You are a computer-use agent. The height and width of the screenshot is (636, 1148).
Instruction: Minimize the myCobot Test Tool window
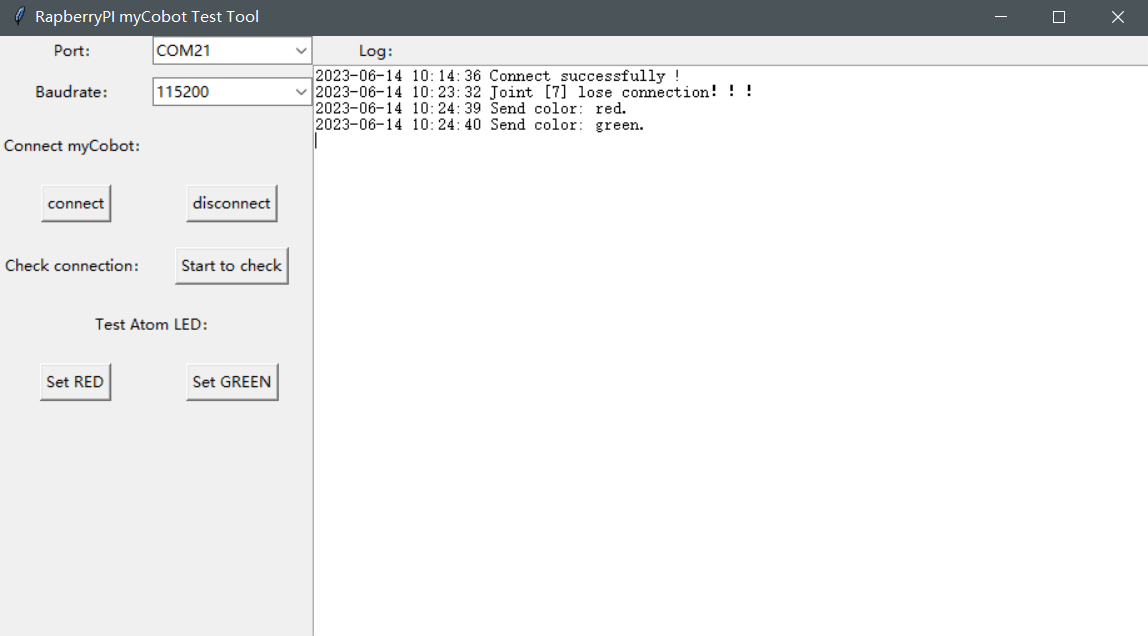point(1001,17)
